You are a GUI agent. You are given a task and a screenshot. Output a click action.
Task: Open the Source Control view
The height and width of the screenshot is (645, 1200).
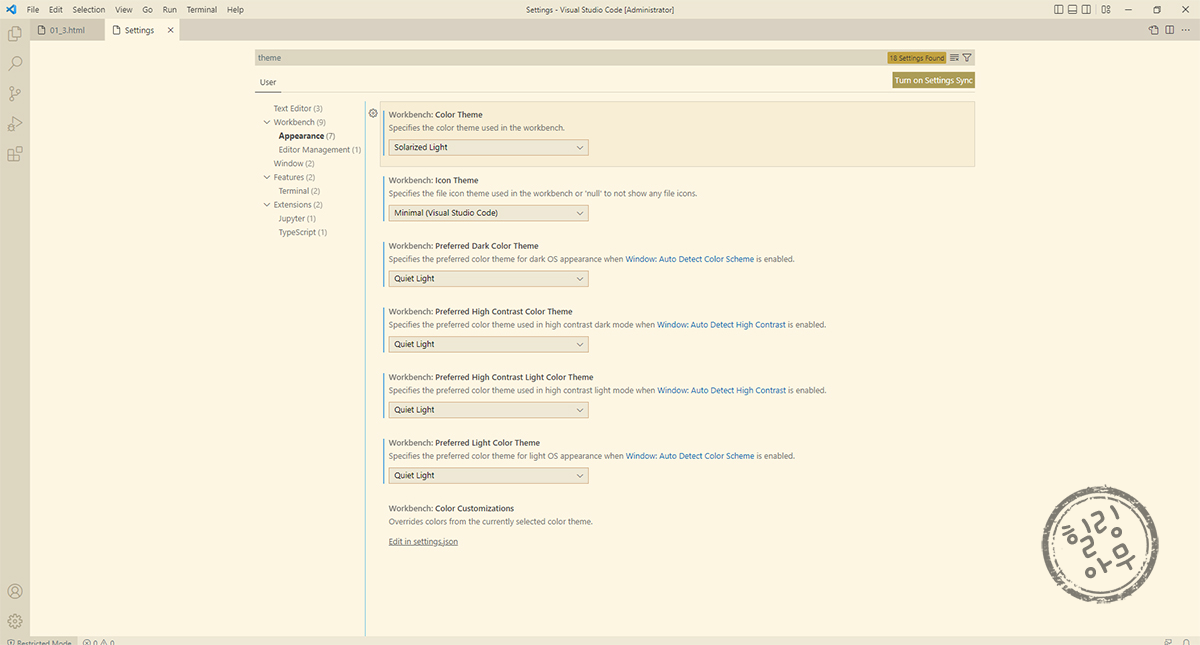[x=15, y=94]
